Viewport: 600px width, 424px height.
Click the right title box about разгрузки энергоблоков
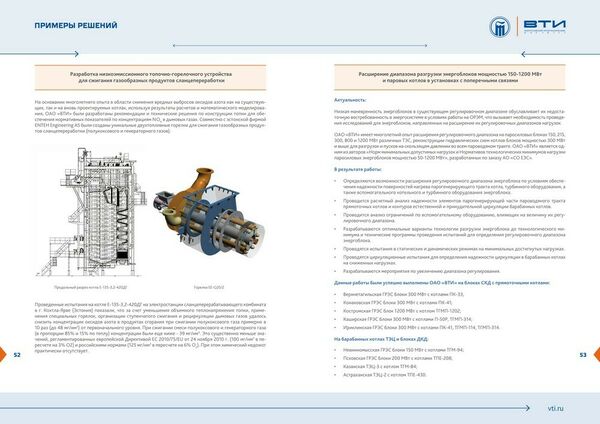[450, 77]
